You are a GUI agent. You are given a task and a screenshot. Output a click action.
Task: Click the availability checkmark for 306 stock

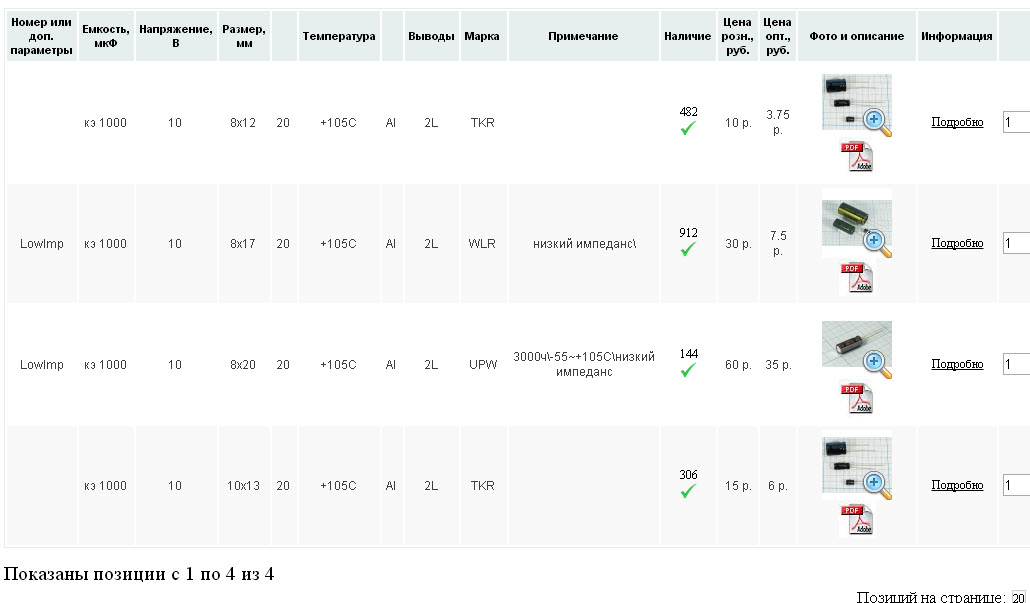point(688,491)
